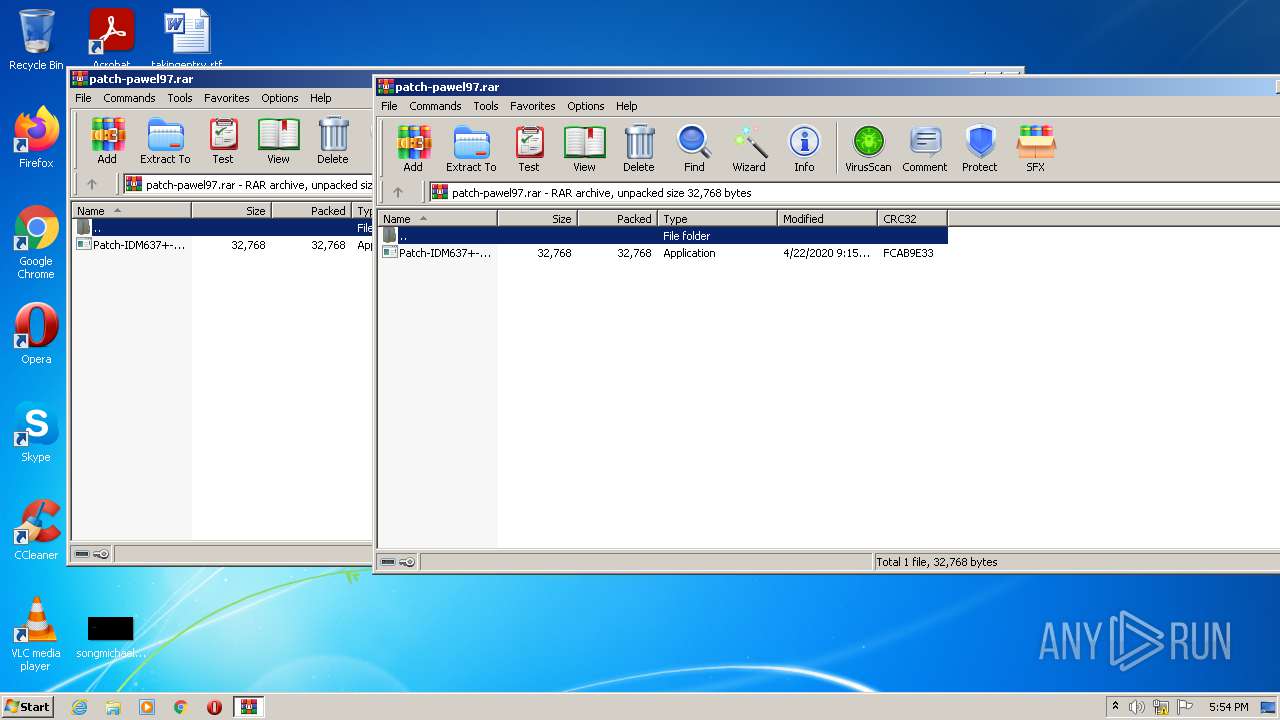Show archive Info from toolbar
Screen dimensions: 1280x720
(x=804, y=149)
